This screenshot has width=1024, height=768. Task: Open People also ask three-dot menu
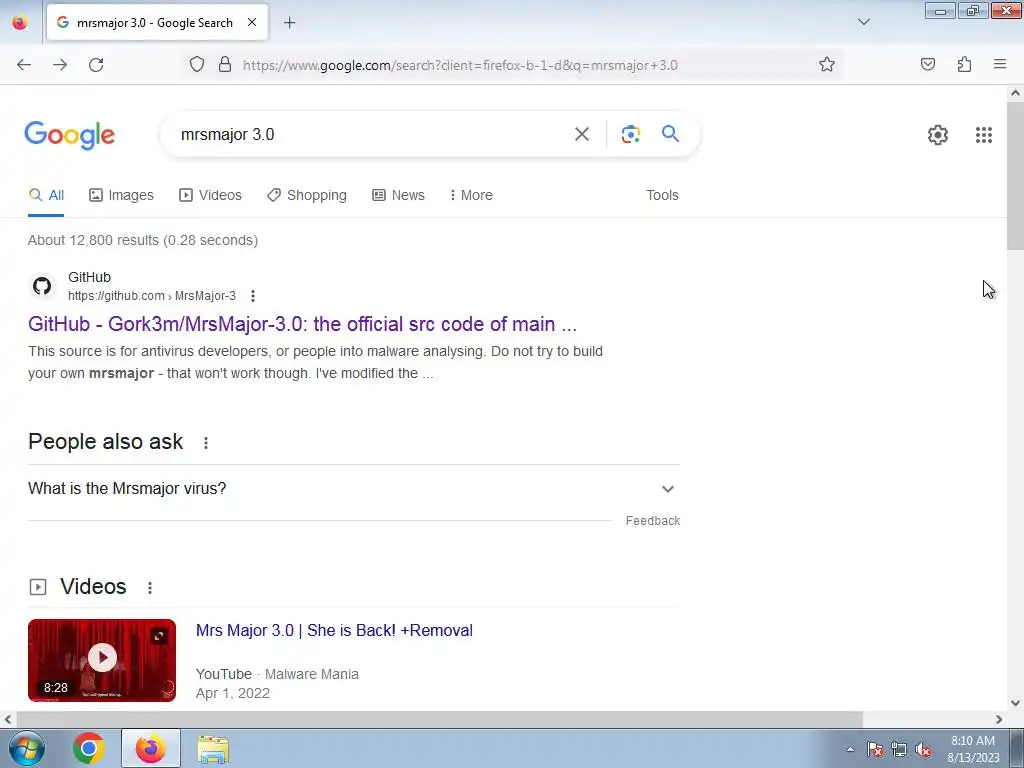[206, 443]
